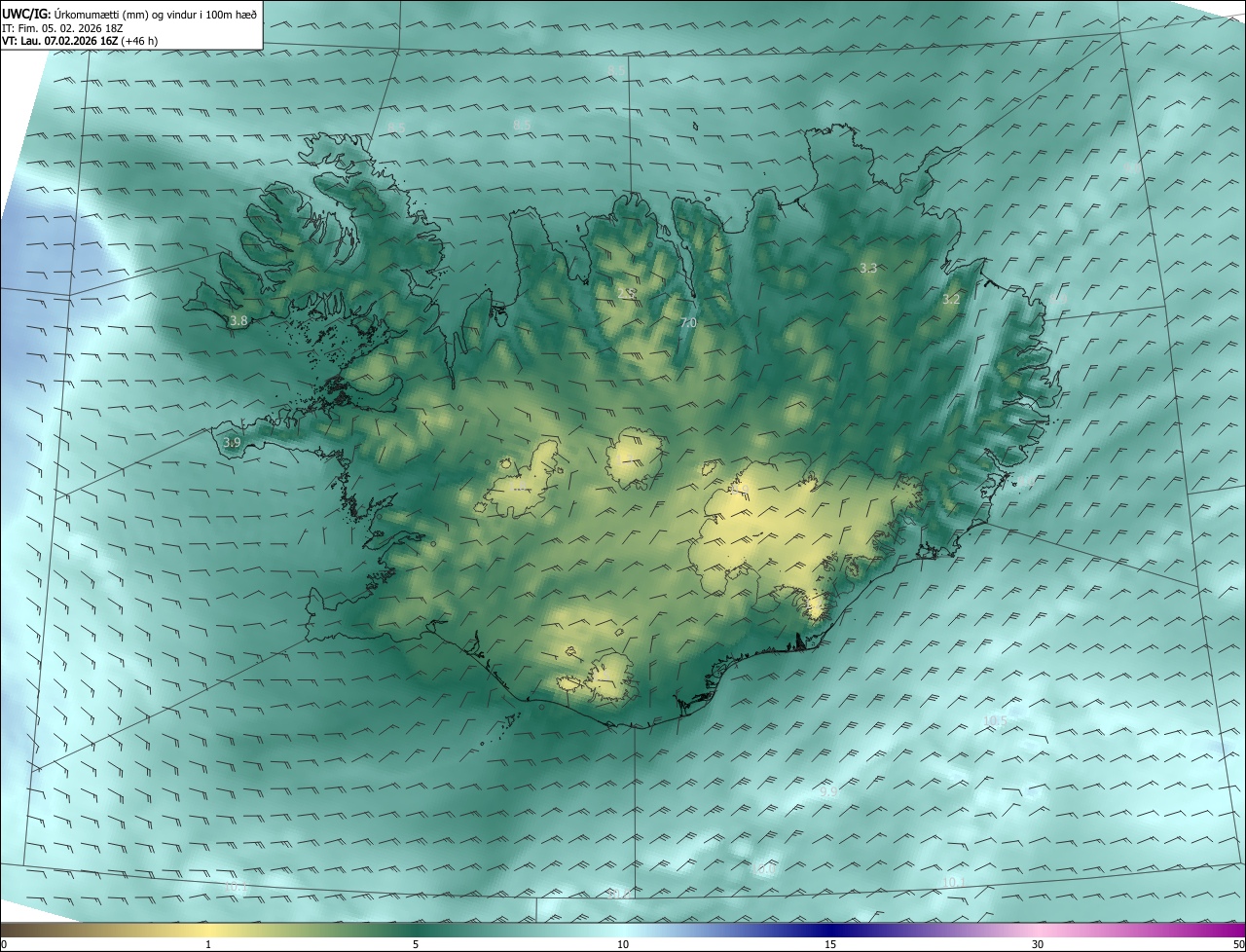Click the 50 tick on the color scale
Viewport: 1246px width, 952px height.
(1238, 944)
